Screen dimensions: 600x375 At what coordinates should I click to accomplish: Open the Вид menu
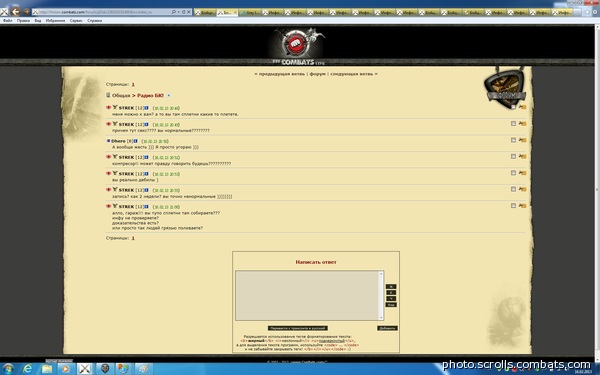38,21
